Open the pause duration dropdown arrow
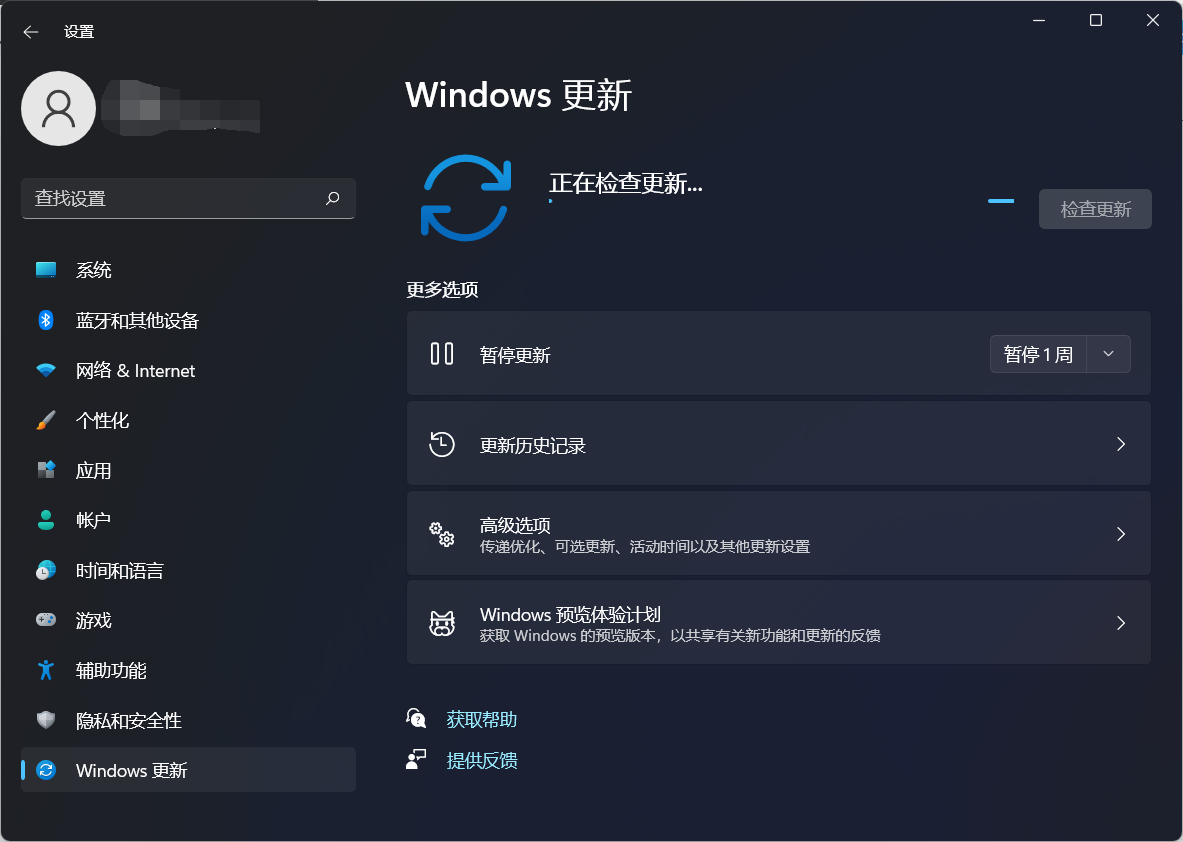 (1108, 353)
